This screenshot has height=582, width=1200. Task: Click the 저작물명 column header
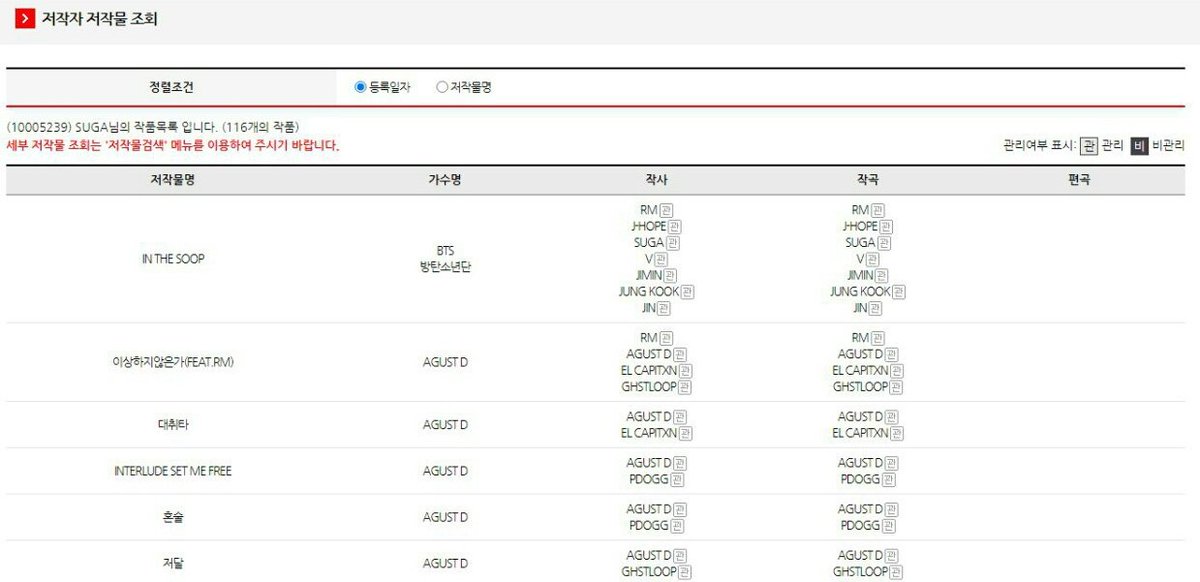pos(172,180)
